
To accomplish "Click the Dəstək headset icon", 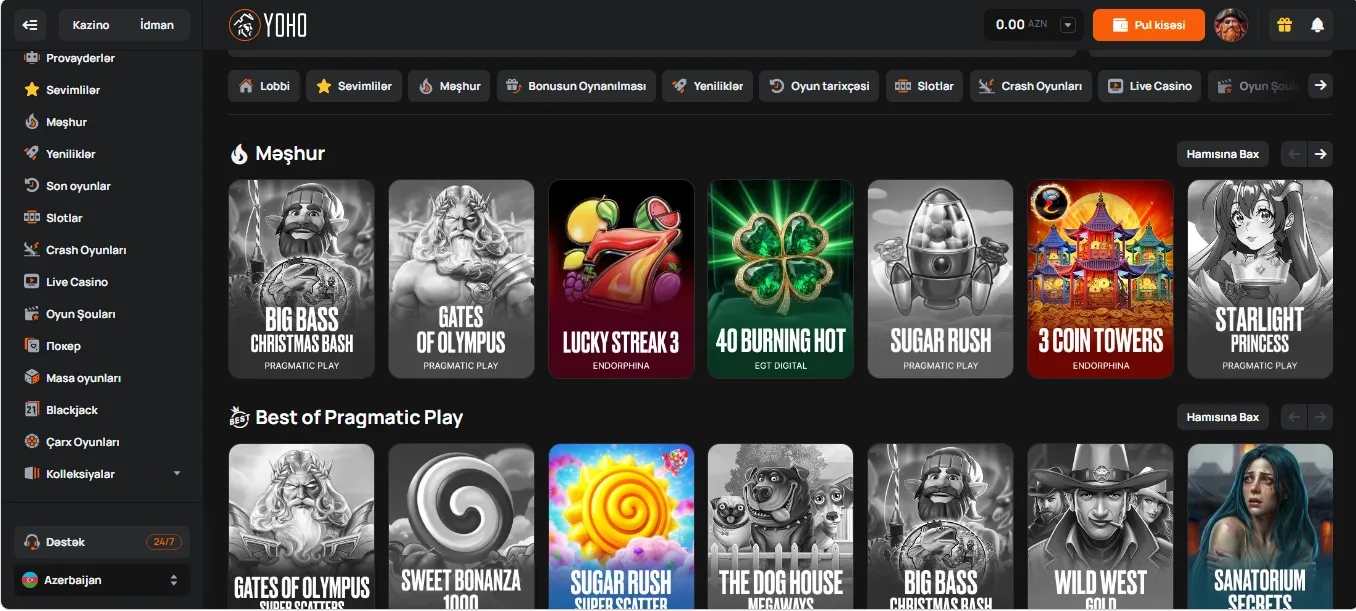I will 31,542.
